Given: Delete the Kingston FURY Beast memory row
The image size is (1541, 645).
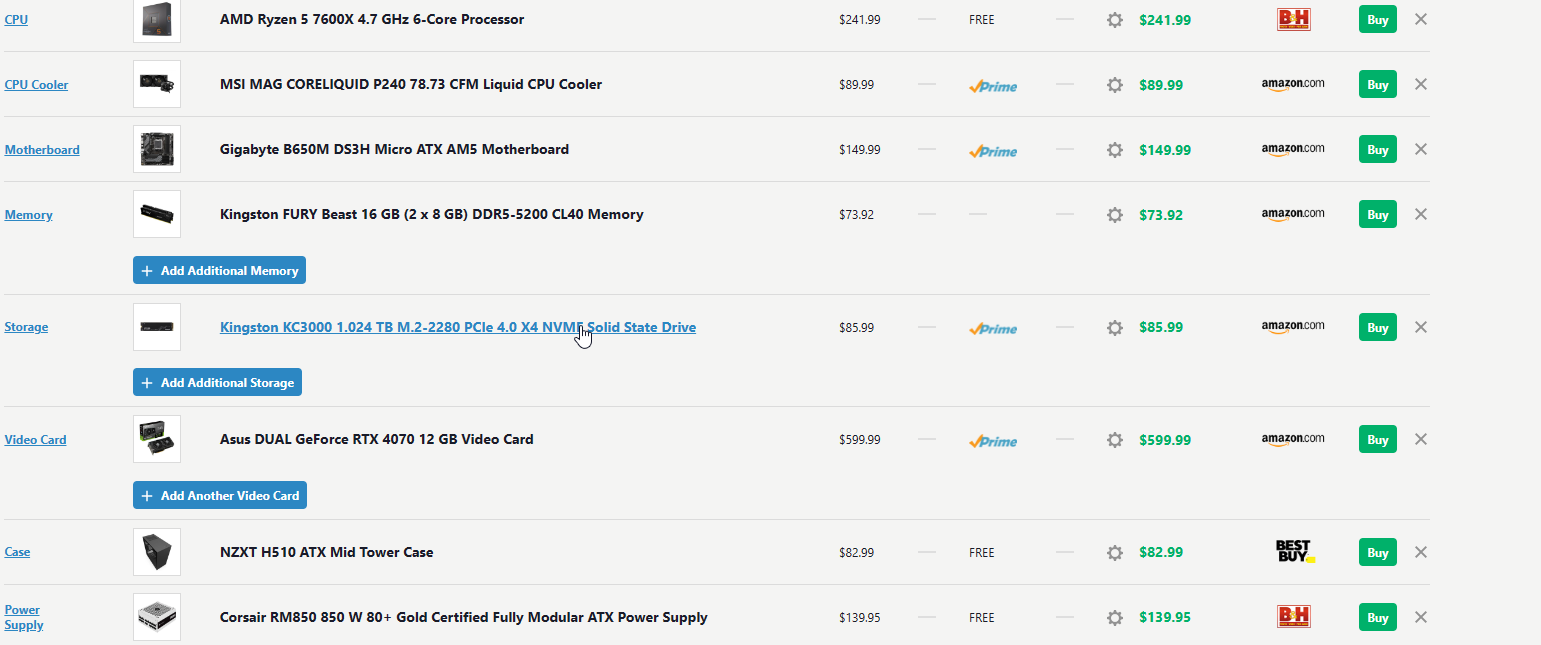Looking at the screenshot, I should 1421,214.
